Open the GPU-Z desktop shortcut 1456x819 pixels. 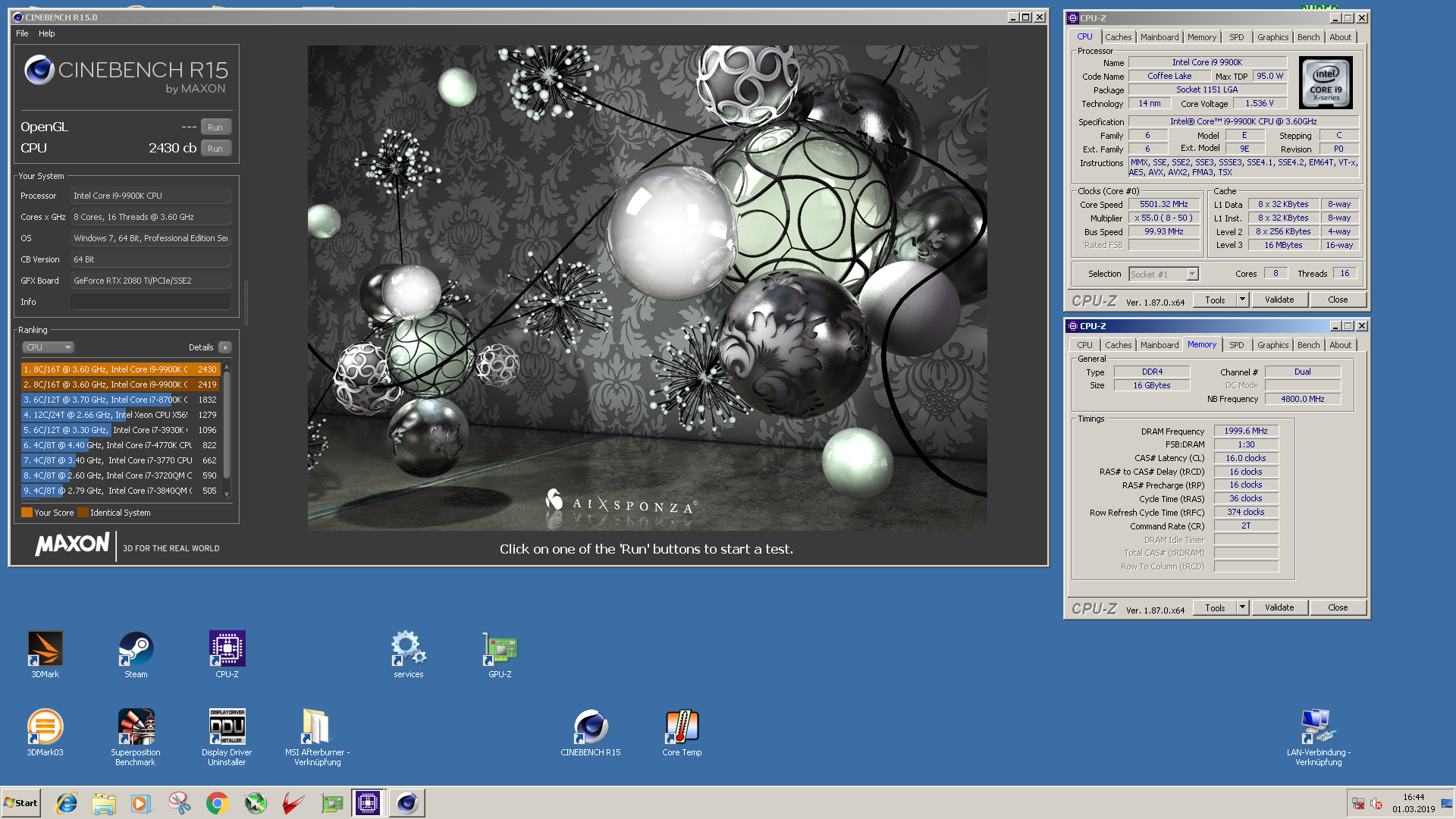click(500, 654)
